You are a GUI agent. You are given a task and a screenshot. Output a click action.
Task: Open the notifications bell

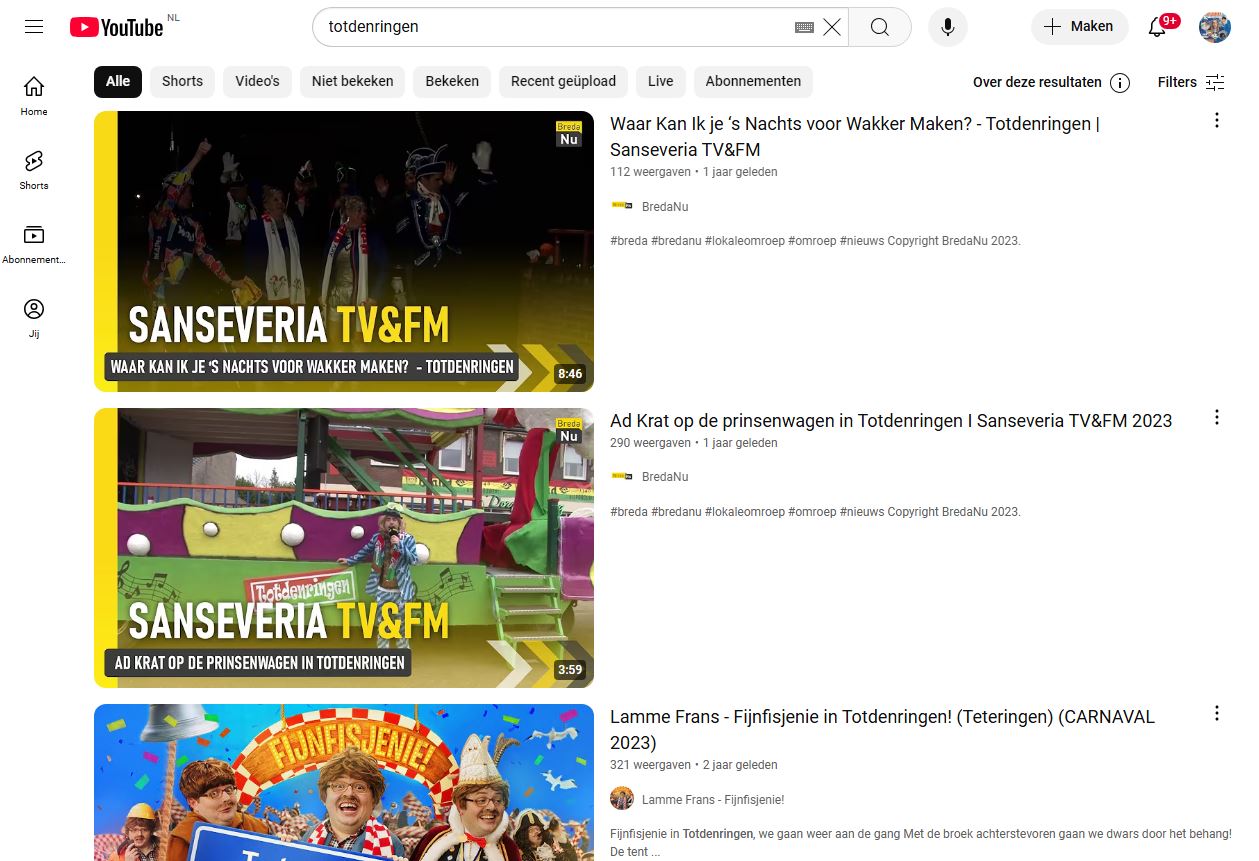(1157, 27)
